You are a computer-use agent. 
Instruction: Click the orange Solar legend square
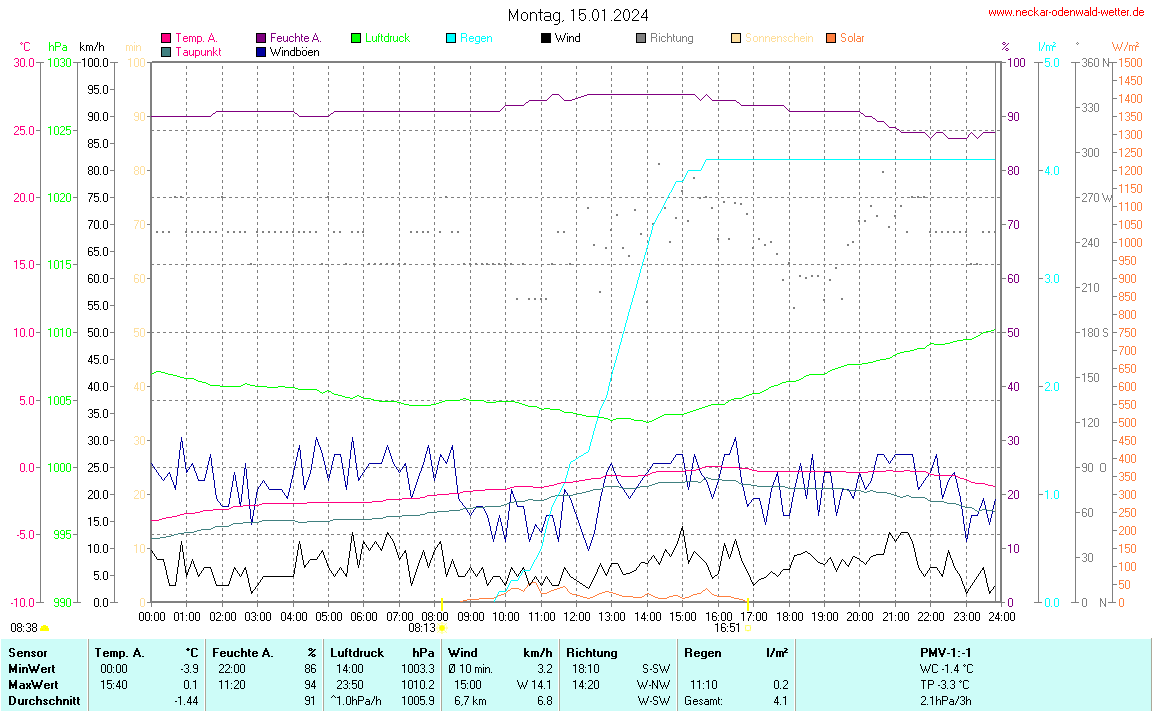click(831, 38)
